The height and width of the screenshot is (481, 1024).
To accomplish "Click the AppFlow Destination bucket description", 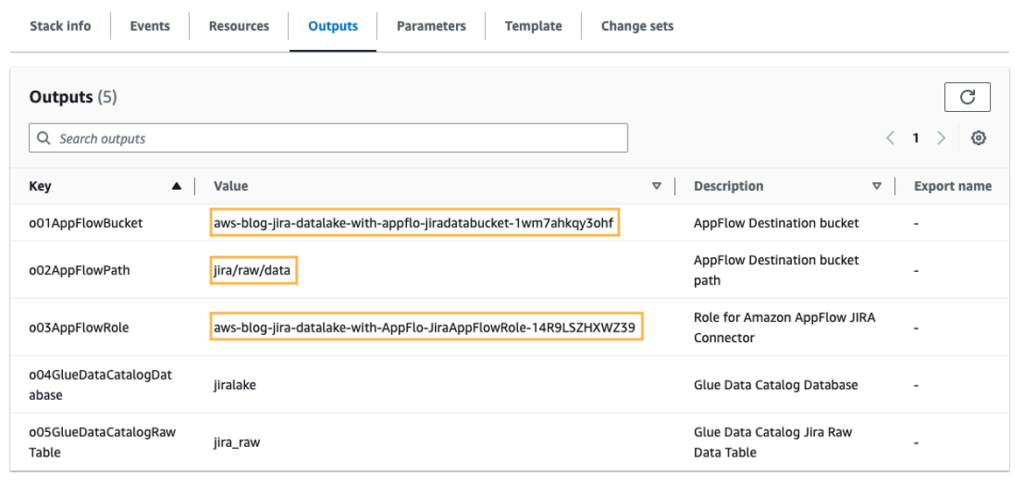I will (x=776, y=223).
